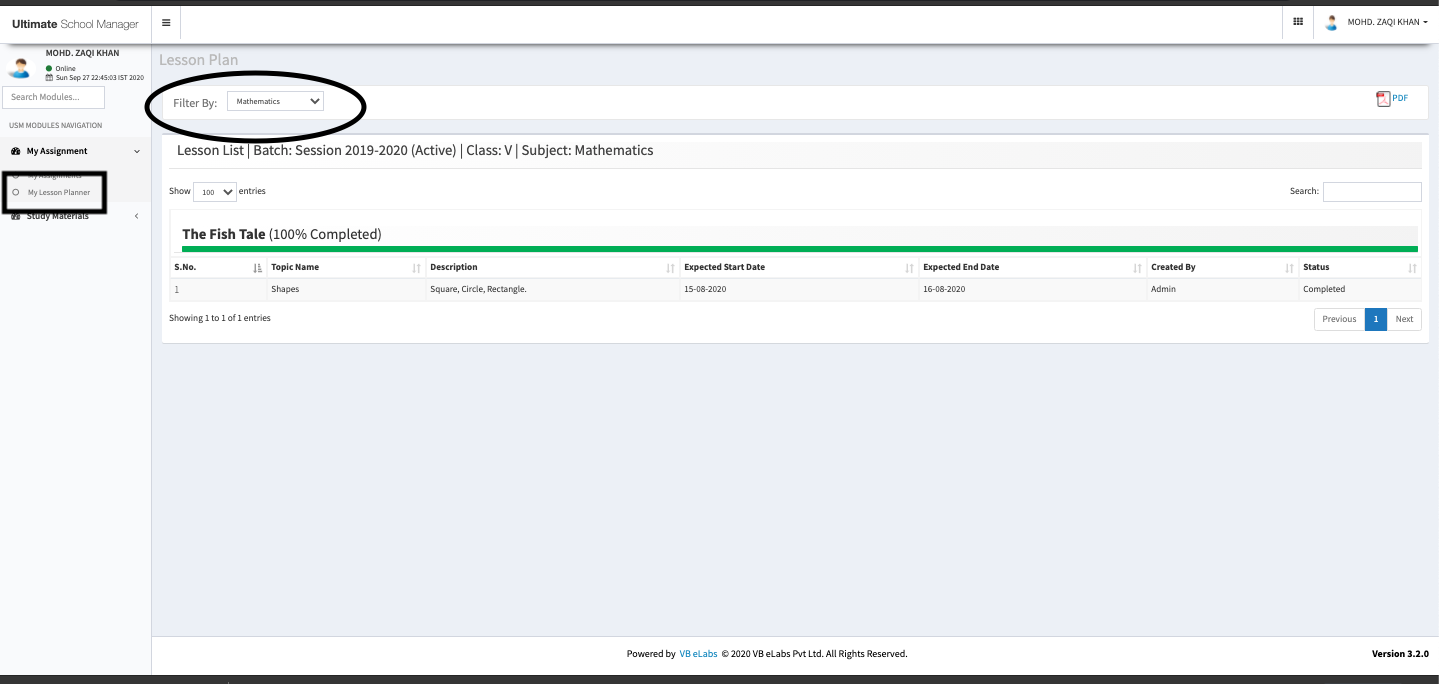
Task: Open the apps grid icon
Action: [x=1298, y=21]
